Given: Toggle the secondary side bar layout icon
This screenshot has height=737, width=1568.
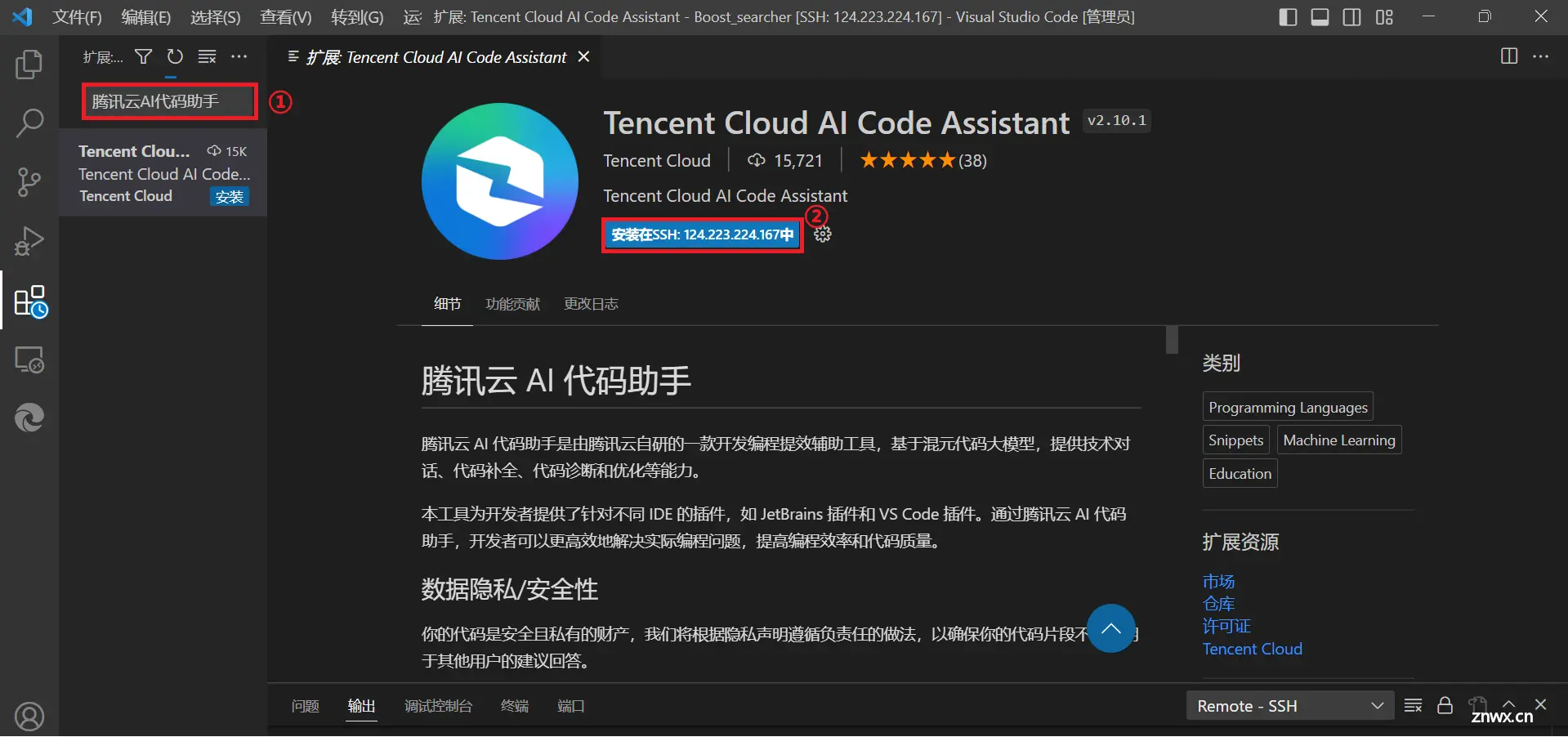Looking at the screenshot, I should tap(1351, 17).
